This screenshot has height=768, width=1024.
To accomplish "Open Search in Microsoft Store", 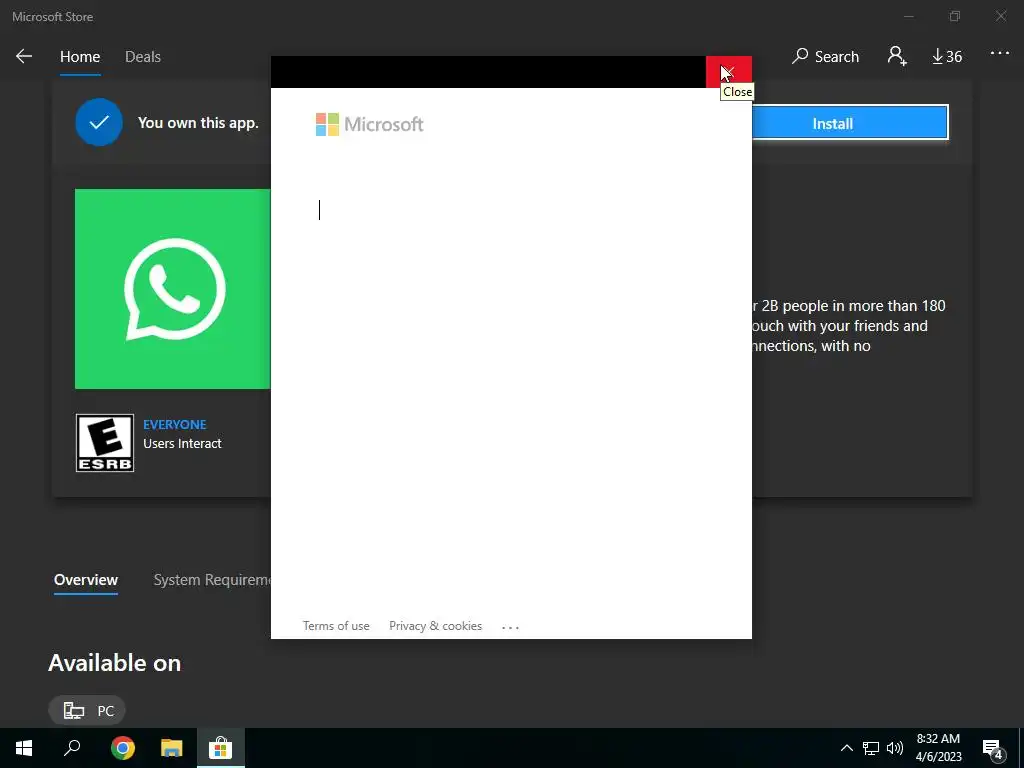I will point(825,57).
